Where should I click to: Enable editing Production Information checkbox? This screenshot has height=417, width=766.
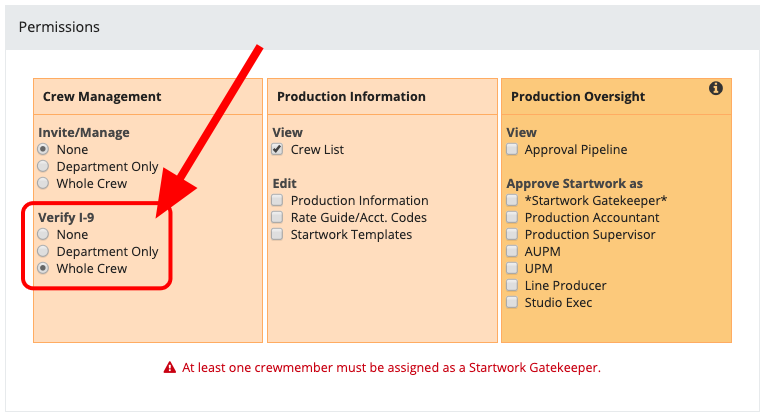pos(277,200)
